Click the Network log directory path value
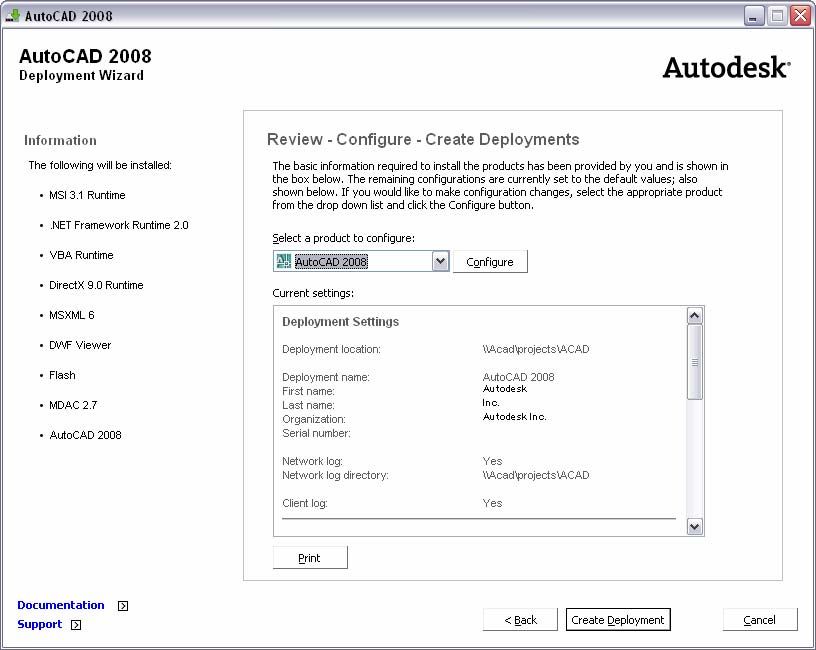Viewport: 816px width, 650px height. (536, 475)
